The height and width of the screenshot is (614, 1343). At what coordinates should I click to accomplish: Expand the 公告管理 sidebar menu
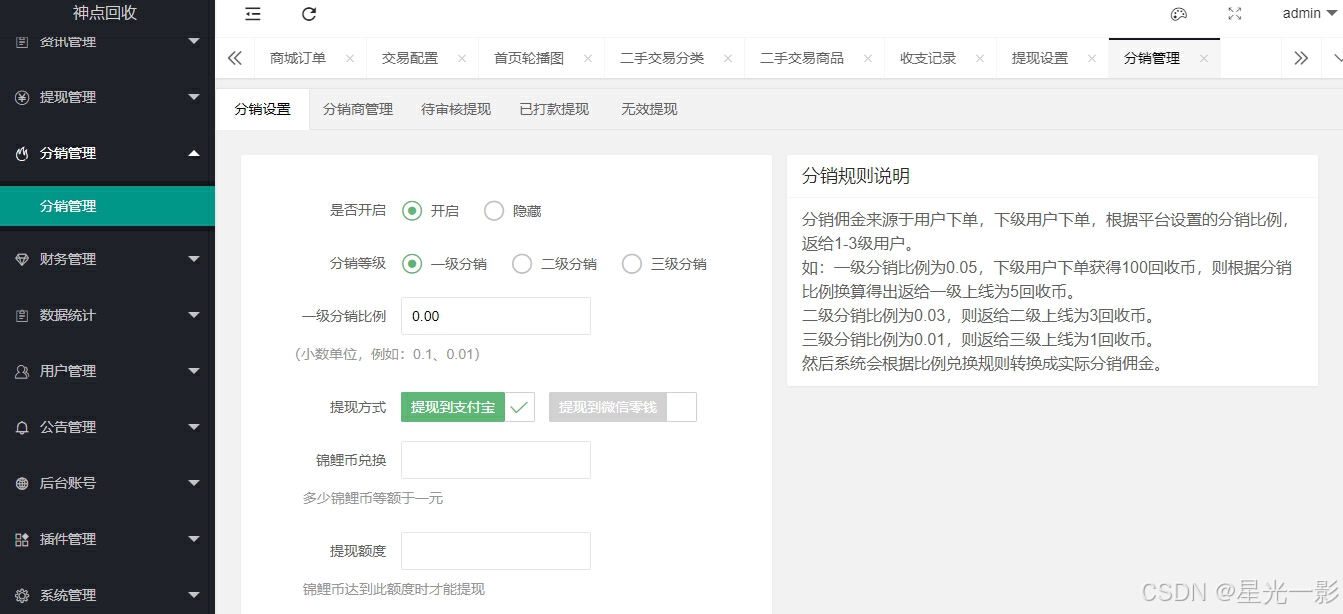[x=194, y=427]
